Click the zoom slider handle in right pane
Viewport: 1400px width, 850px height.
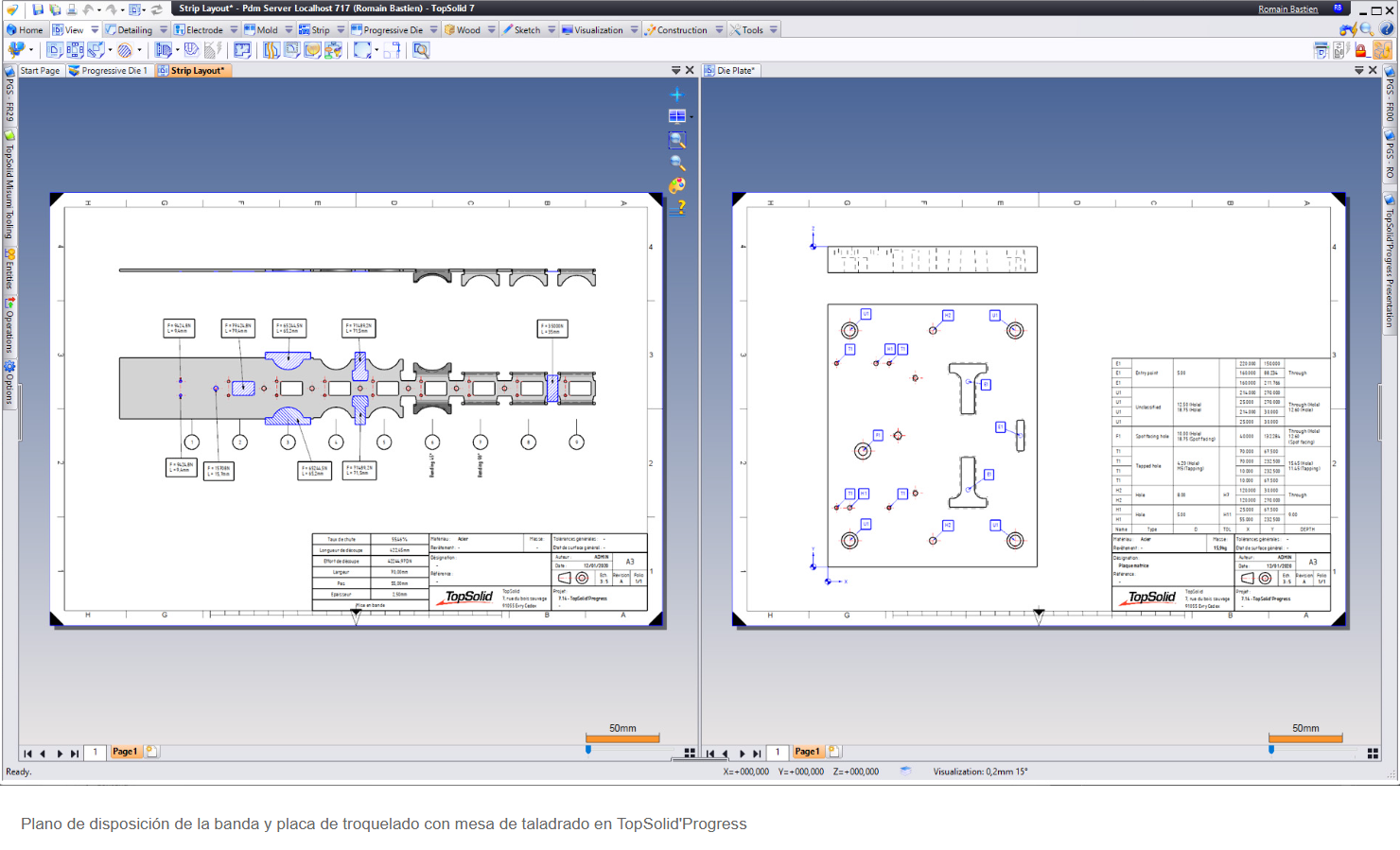tap(1271, 750)
